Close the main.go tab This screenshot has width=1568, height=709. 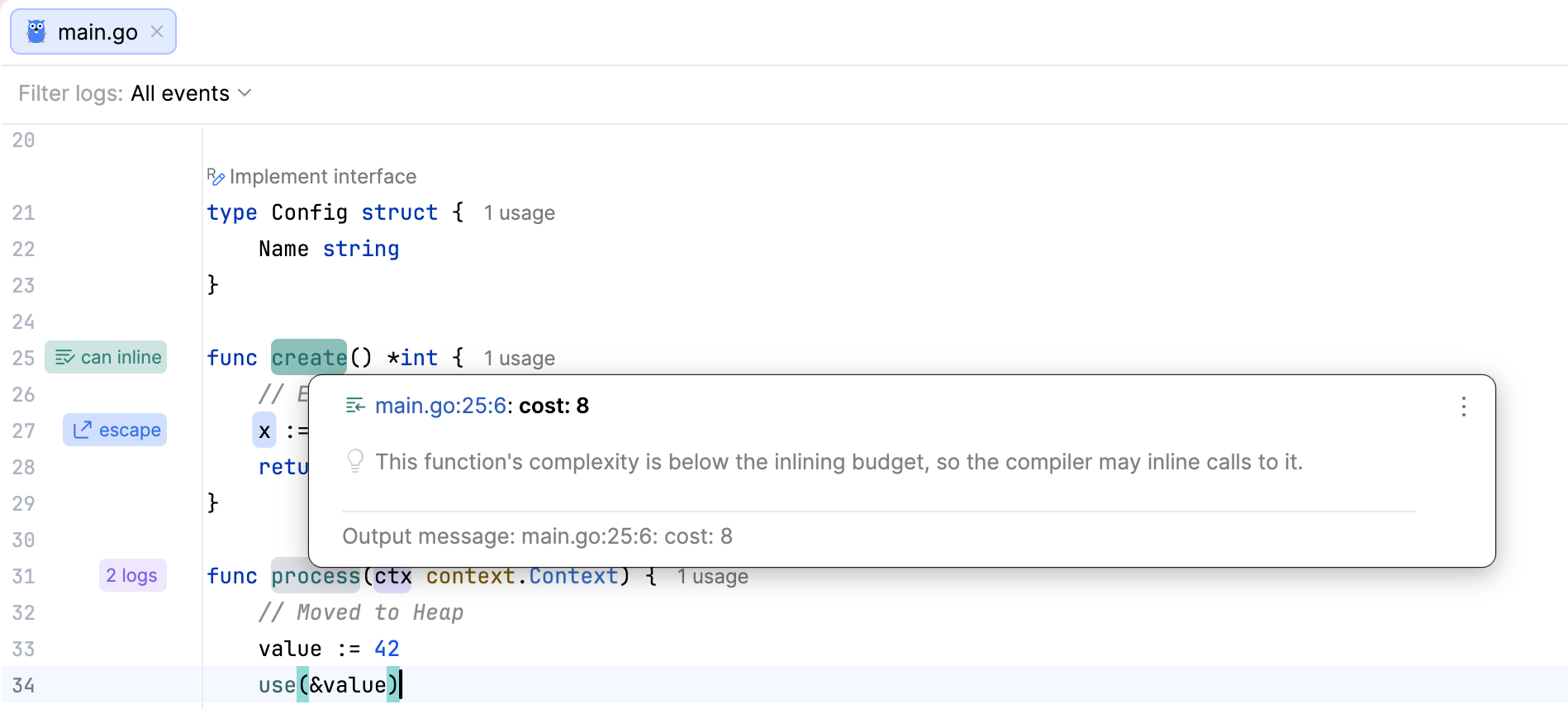157,31
